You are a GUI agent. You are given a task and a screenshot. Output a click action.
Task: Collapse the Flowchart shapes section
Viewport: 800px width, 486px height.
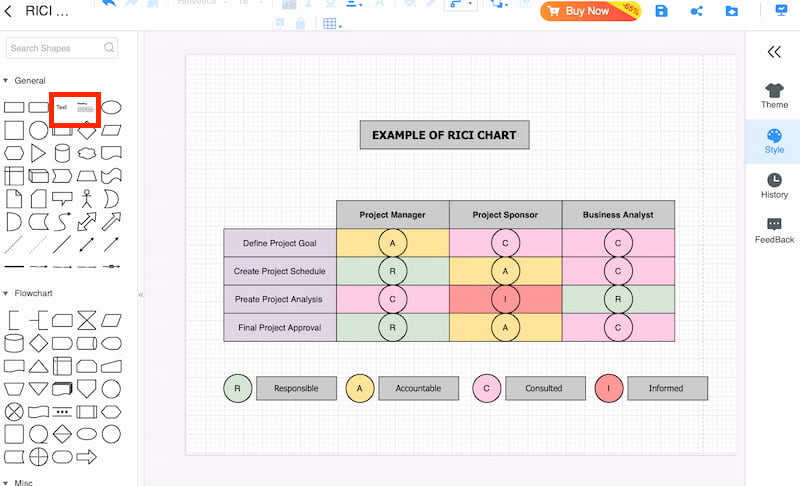(6, 293)
